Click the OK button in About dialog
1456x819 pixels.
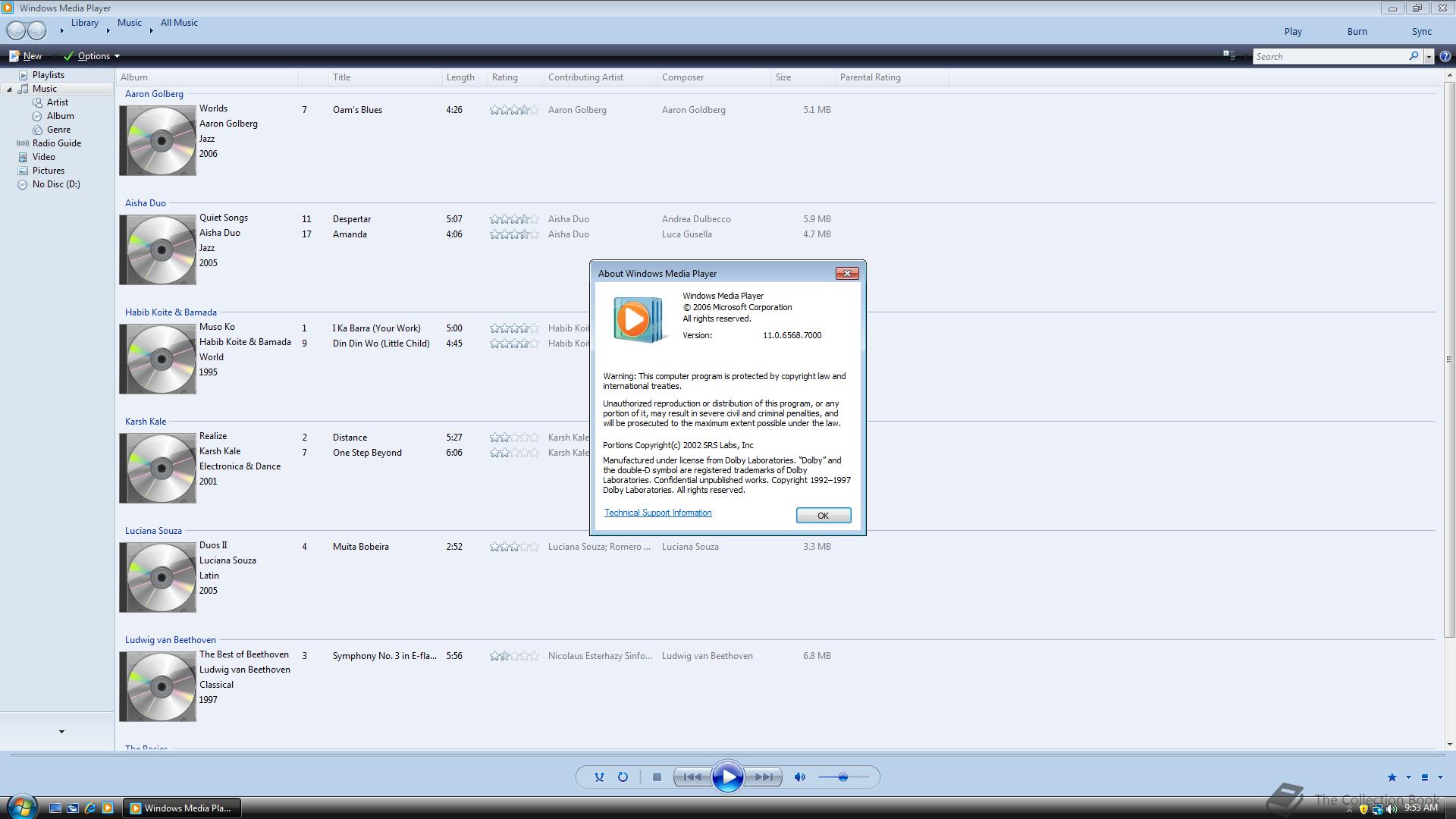(823, 516)
